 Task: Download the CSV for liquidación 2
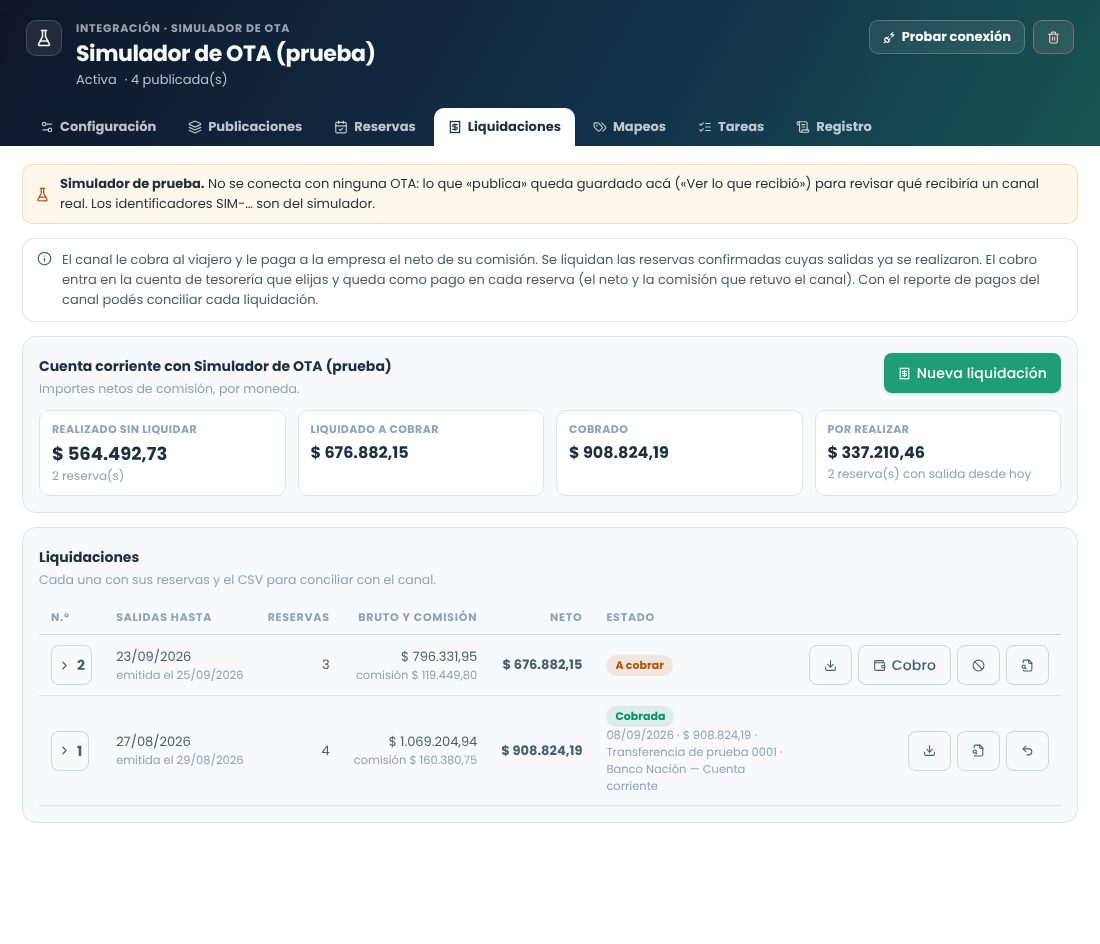click(830, 665)
